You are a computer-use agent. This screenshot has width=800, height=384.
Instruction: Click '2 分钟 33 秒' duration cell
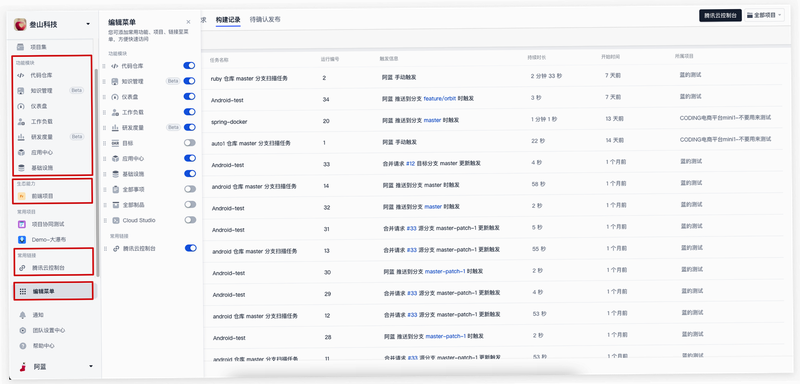tap(546, 76)
